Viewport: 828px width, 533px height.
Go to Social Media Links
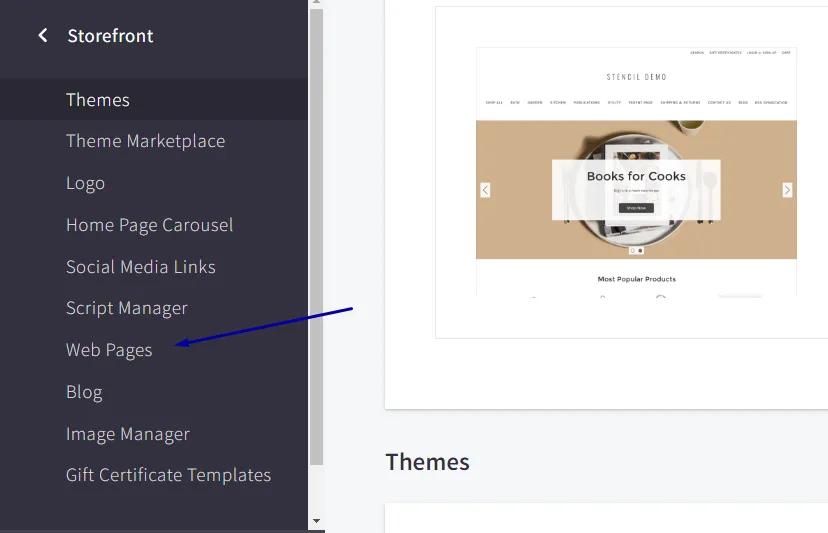(140, 267)
